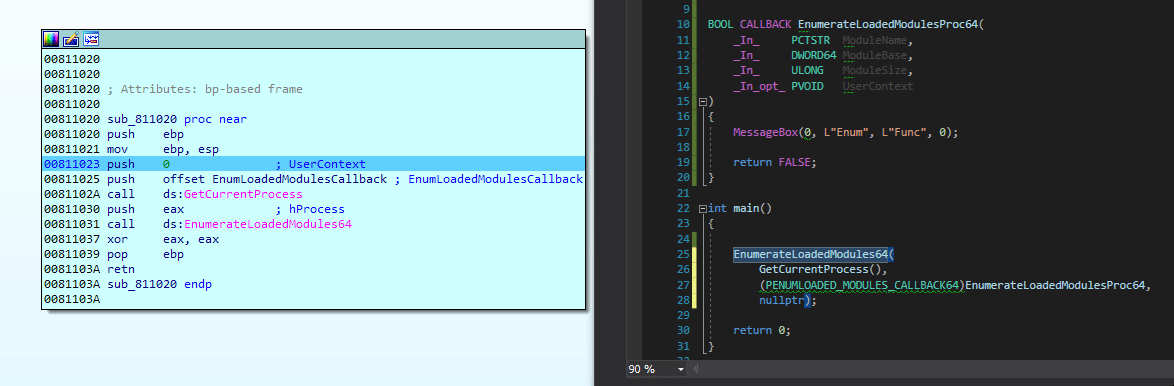Click the UserContext parameter on line 14
1174x386 pixels.
pos(878,86)
